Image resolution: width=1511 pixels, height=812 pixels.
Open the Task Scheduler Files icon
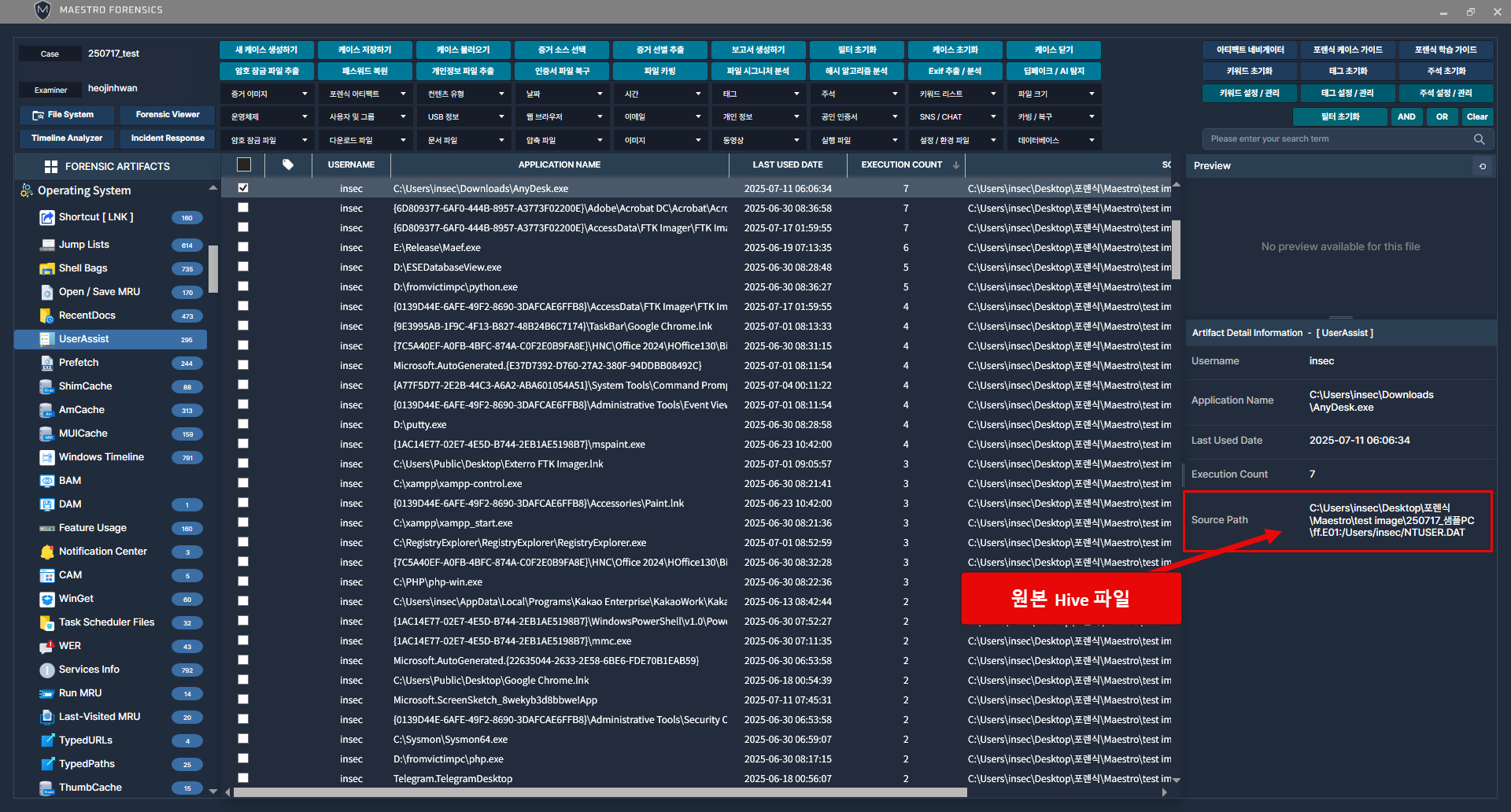point(47,622)
